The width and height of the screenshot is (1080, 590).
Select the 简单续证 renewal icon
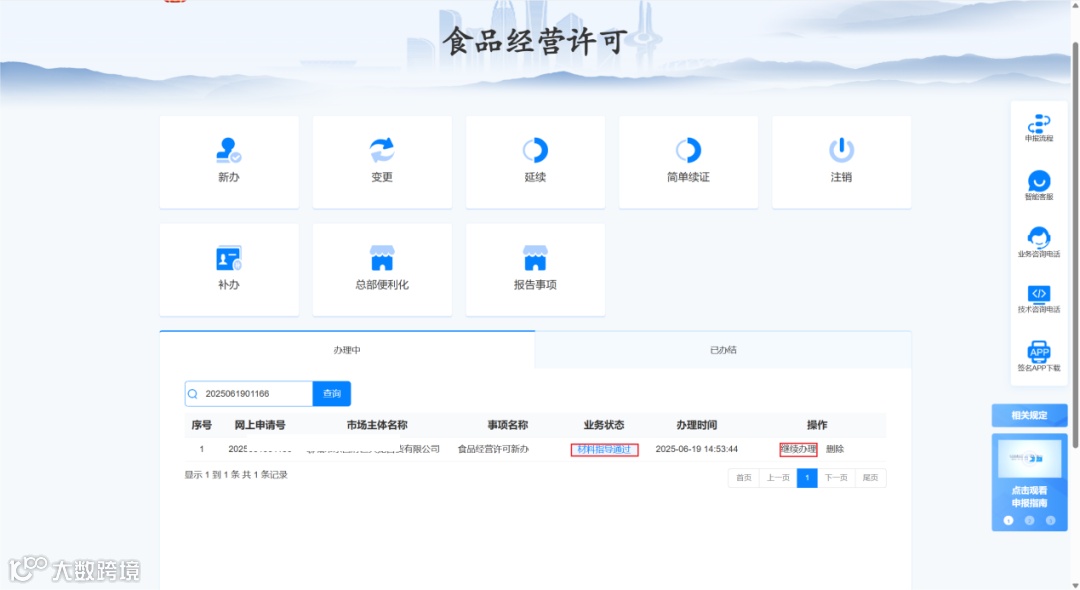[688, 160]
